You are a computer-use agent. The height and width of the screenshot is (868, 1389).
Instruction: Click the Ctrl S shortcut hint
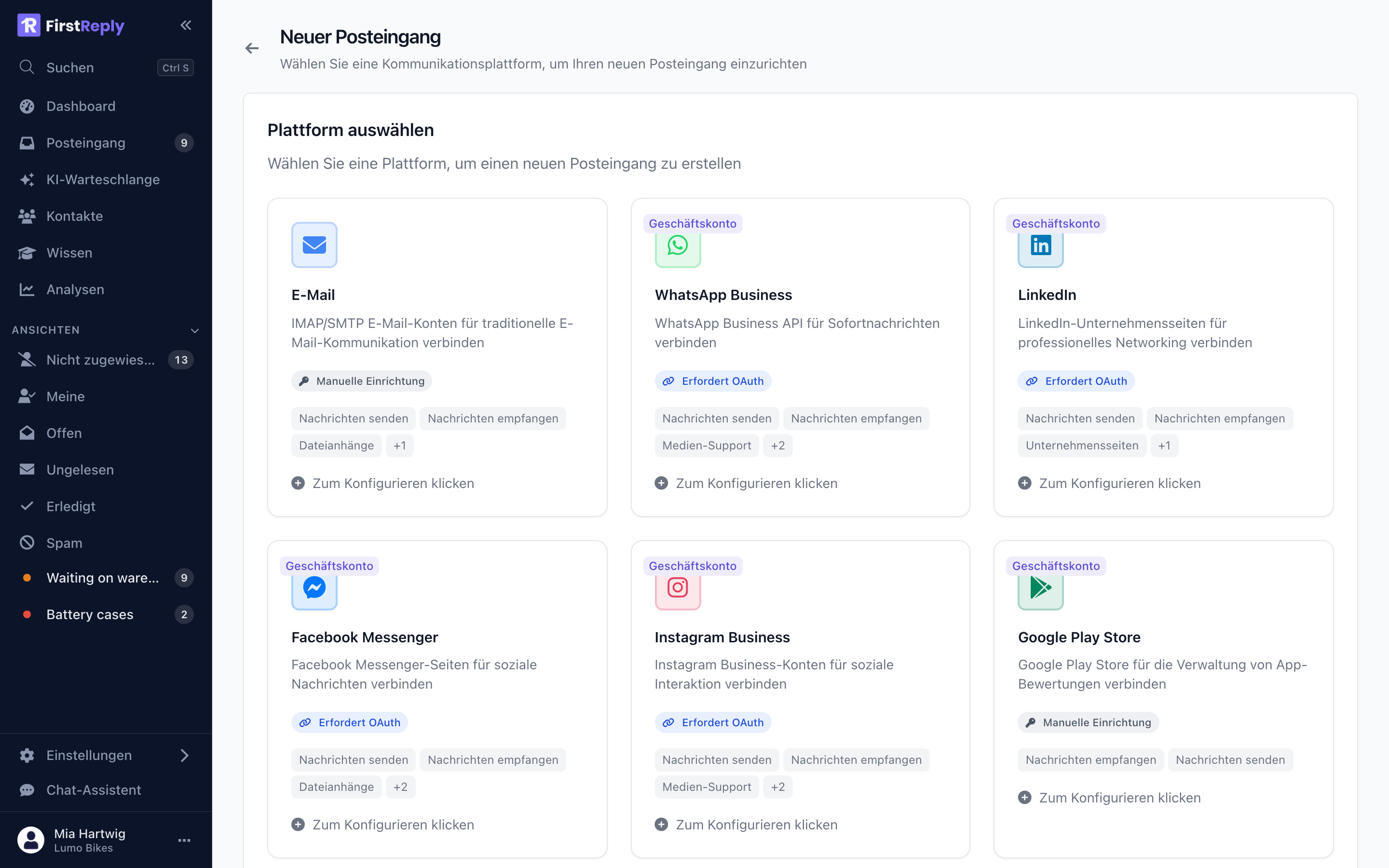[175, 68]
